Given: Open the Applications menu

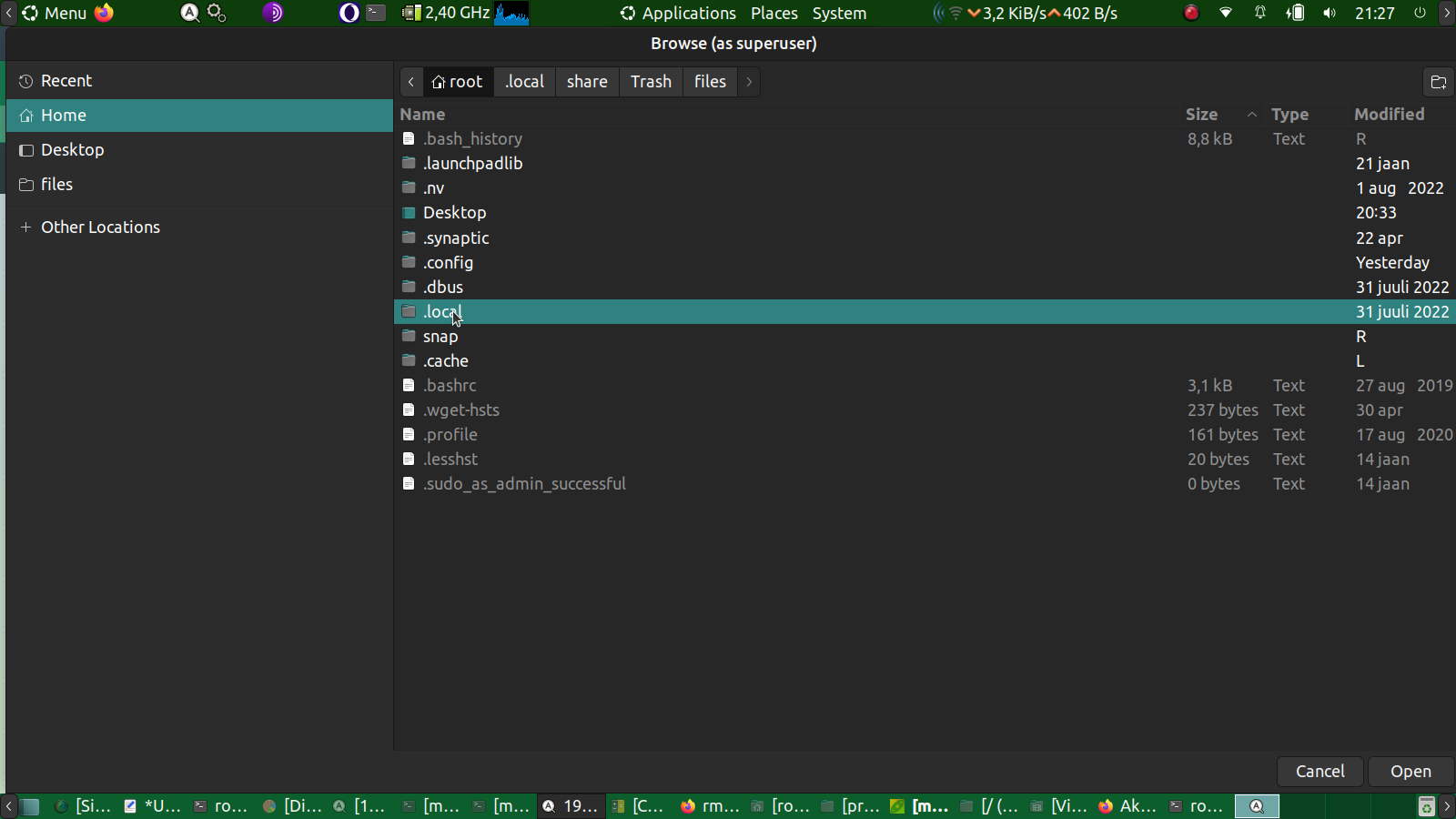Looking at the screenshot, I should pos(678,13).
